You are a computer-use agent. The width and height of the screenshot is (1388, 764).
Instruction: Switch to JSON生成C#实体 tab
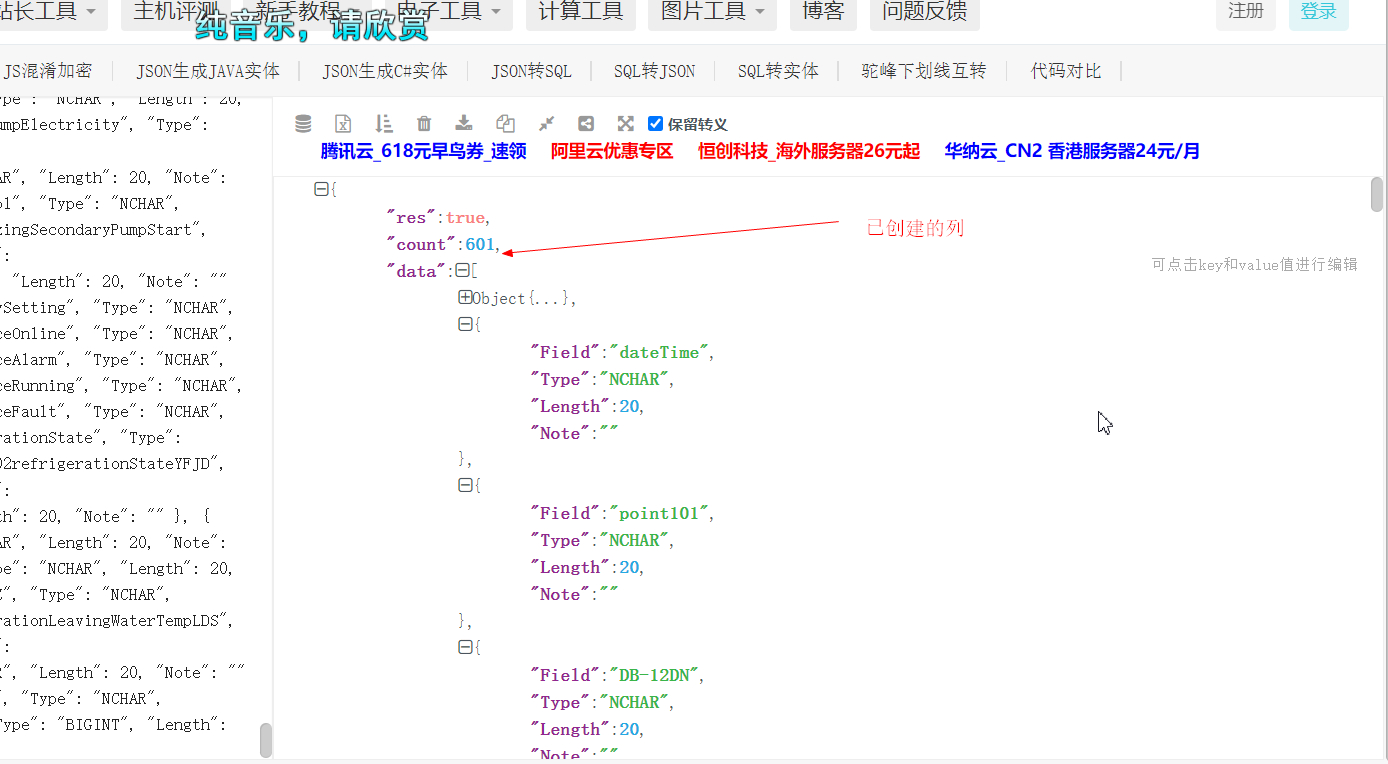click(385, 71)
